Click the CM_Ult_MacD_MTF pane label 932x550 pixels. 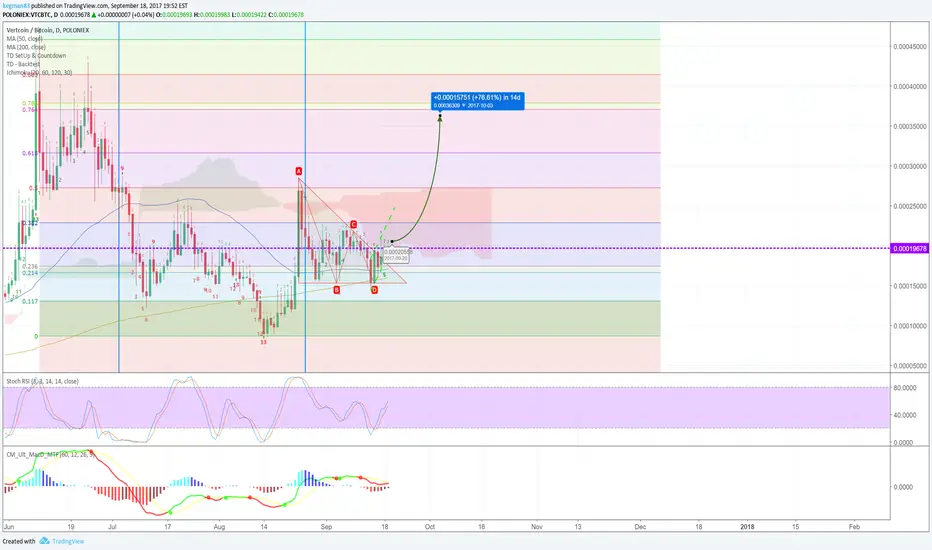pos(50,454)
